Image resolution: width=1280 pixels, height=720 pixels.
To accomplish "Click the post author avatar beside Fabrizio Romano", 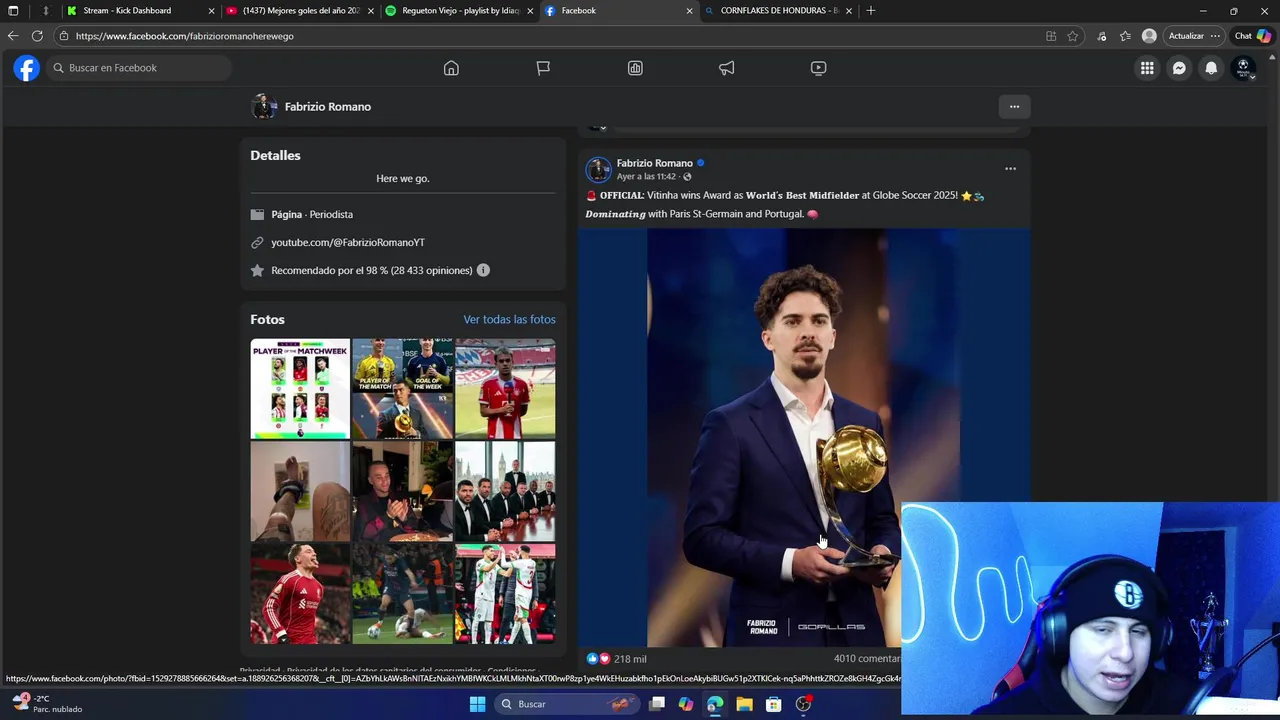I will click(598, 169).
